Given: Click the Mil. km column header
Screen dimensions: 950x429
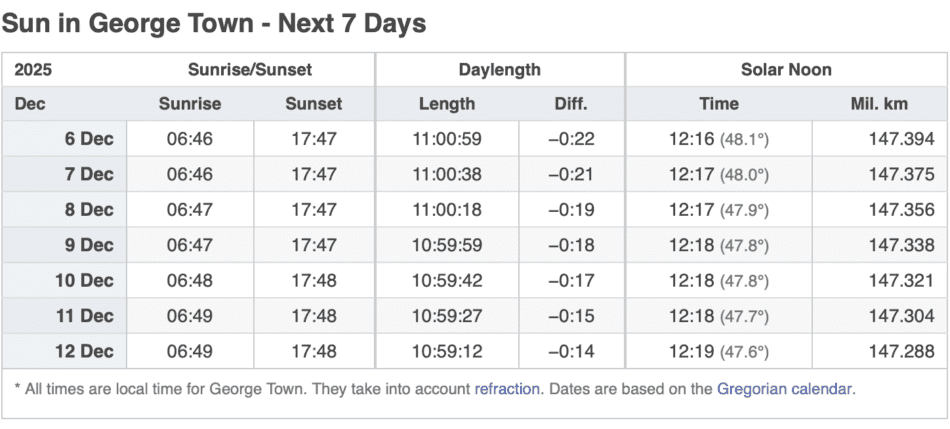Looking at the screenshot, I should pyautogui.click(x=880, y=104).
